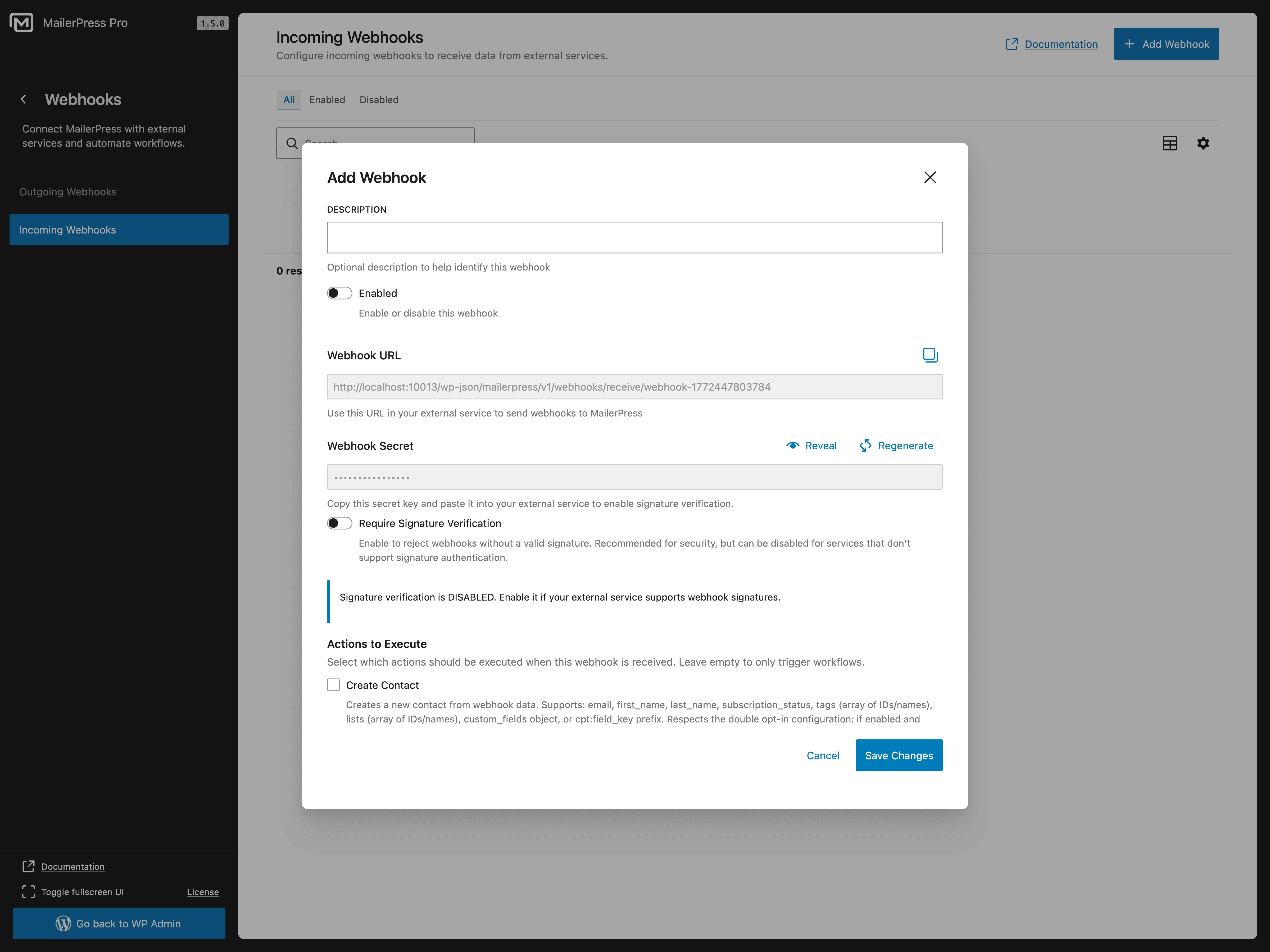Open the License page
The height and width of the screenshot is (952, 1270).
[x=203, y=892]
